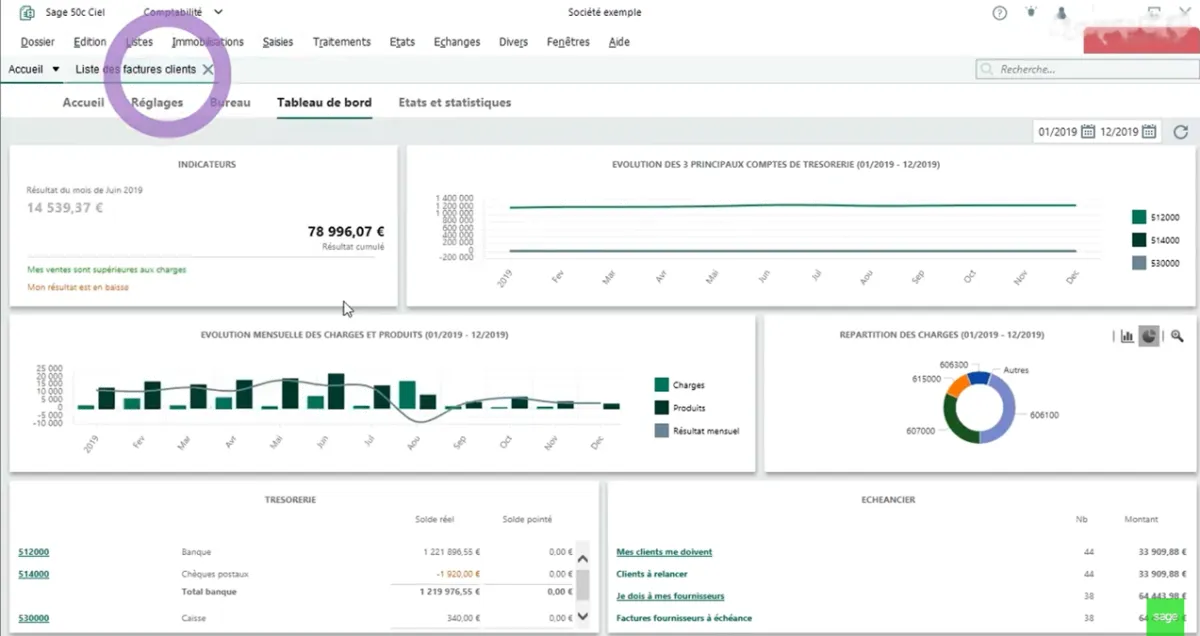Open the calendar picker for end date 12/2019
This screenshot has width=1200, height=636.
pos(1149,132)
